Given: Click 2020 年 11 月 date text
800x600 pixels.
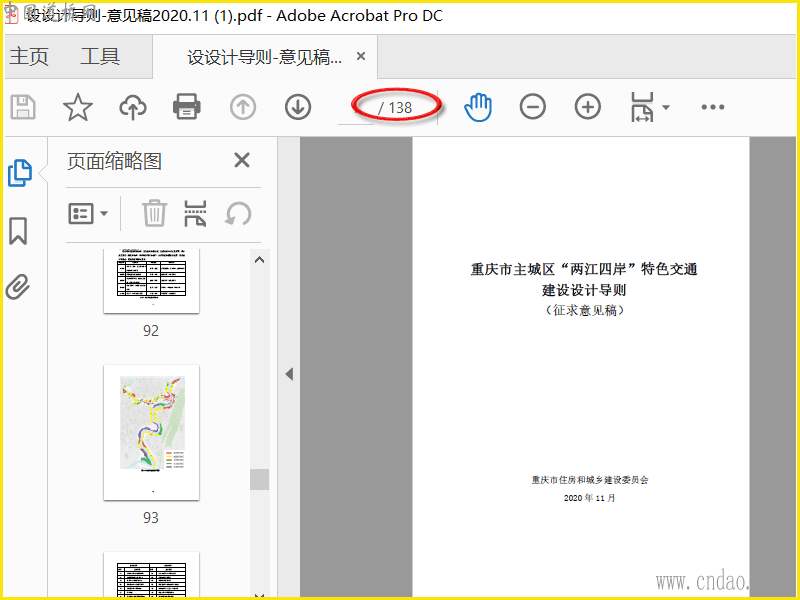Looking at the screenshot, I should (x=589, y=498).
